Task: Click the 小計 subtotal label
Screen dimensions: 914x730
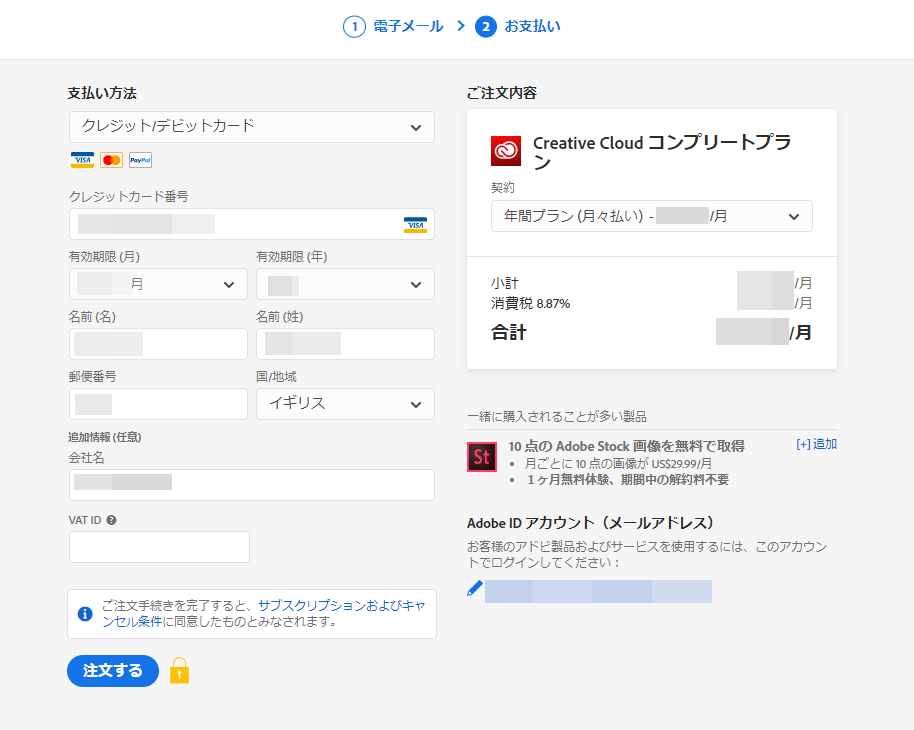Action: [x=505, y=283]
